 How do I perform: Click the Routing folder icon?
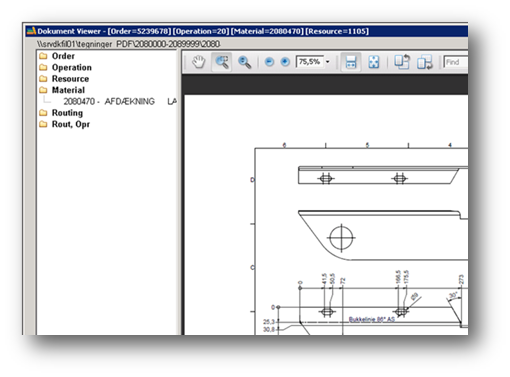tap(43, 113)
